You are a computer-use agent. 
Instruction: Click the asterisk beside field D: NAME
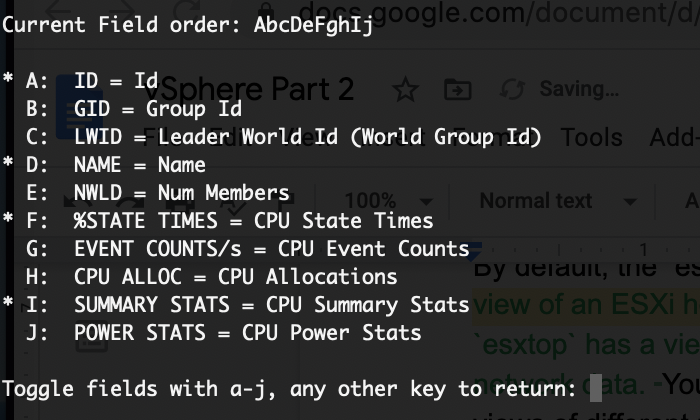8,165
